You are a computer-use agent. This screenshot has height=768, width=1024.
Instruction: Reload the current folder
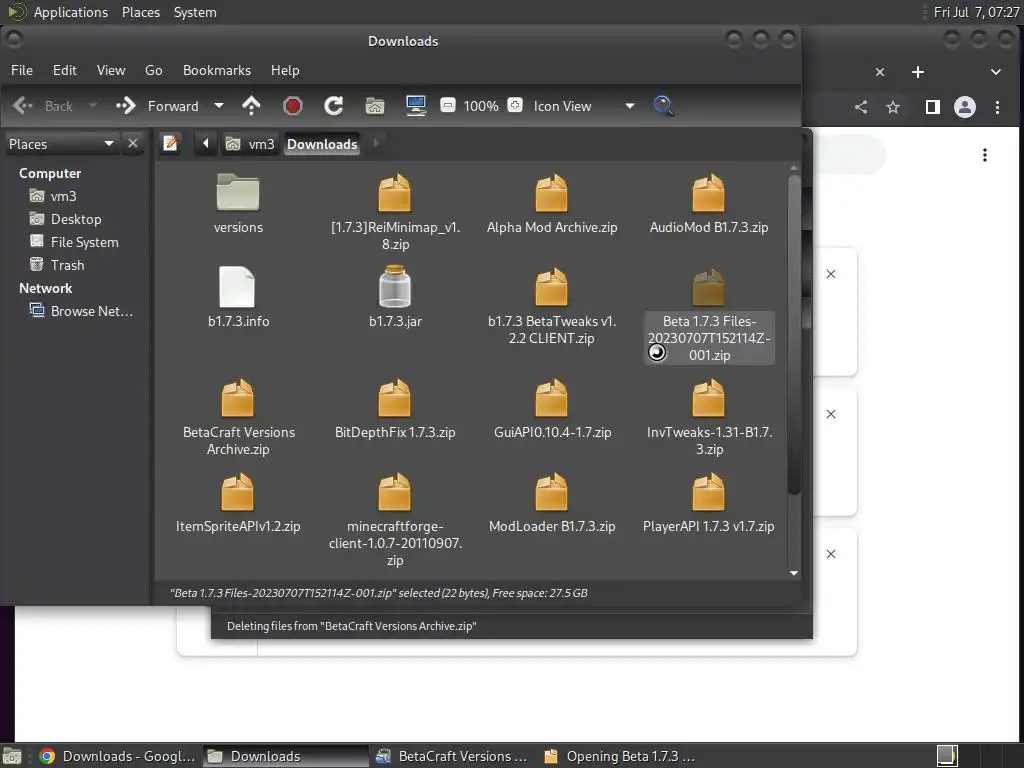[x=334, y=106]
